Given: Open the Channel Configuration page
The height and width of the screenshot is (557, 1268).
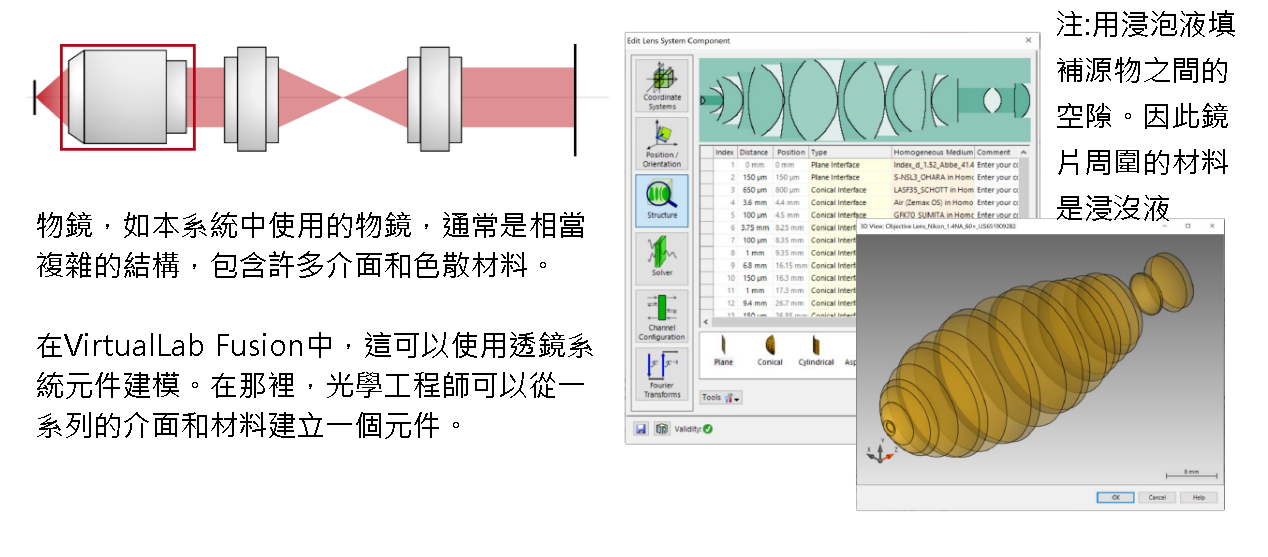Looking at the screenshot, I should 661,316.
